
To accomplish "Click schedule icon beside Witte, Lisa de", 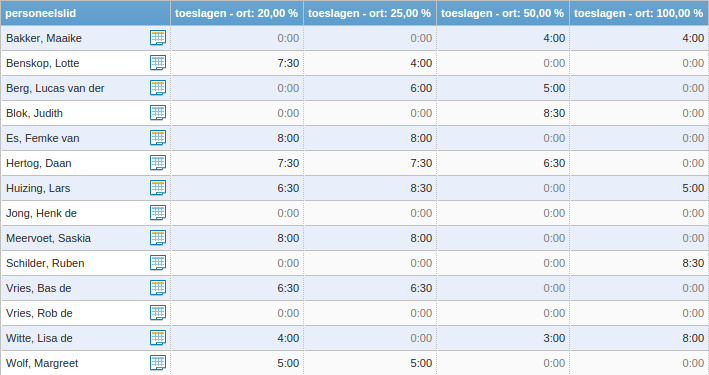I will 158,337.
